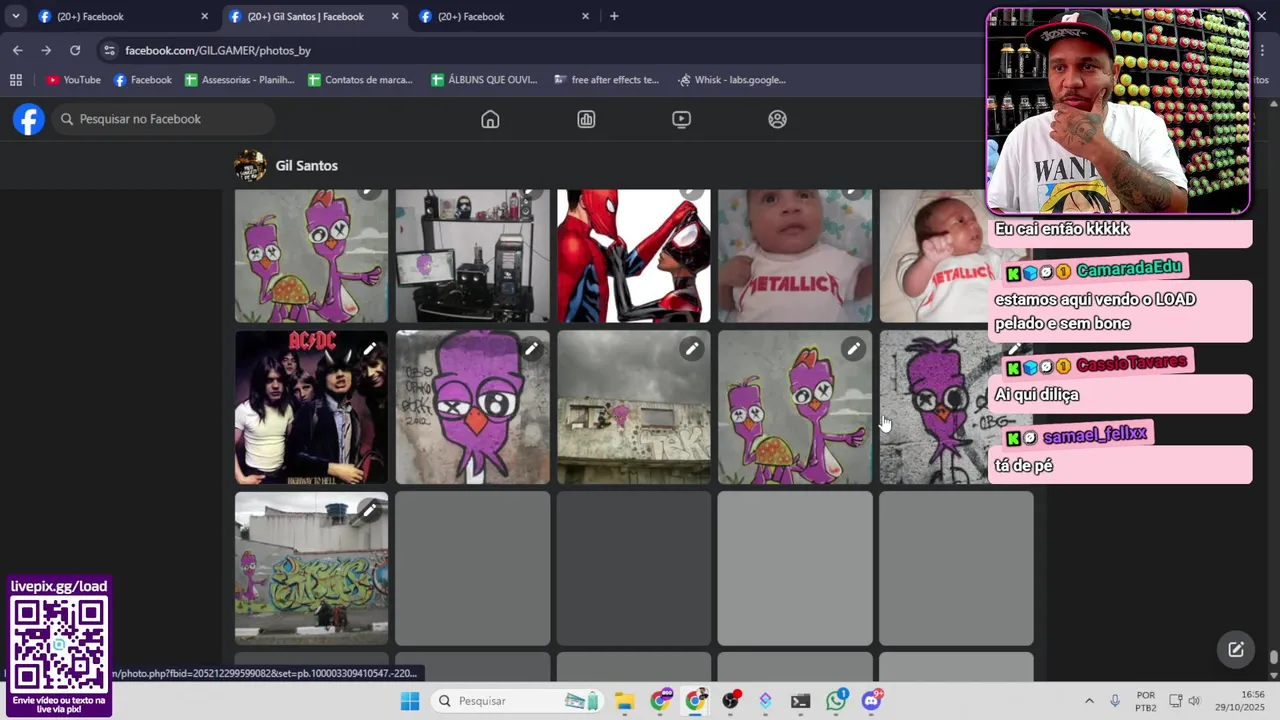The height and width of the screenshot is (720, 1280).
Task: Click the browser forward arrow
Action: coord(46,50)
